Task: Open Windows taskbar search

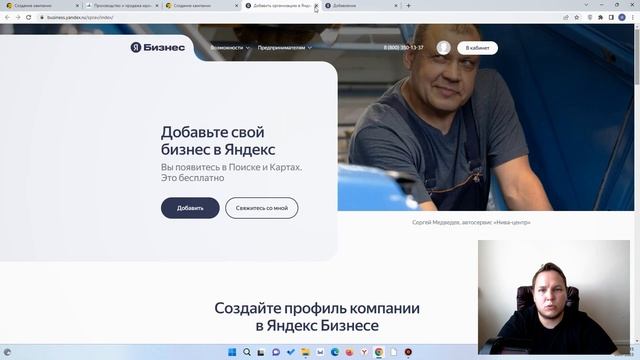Action: click(x=247, y=352)
